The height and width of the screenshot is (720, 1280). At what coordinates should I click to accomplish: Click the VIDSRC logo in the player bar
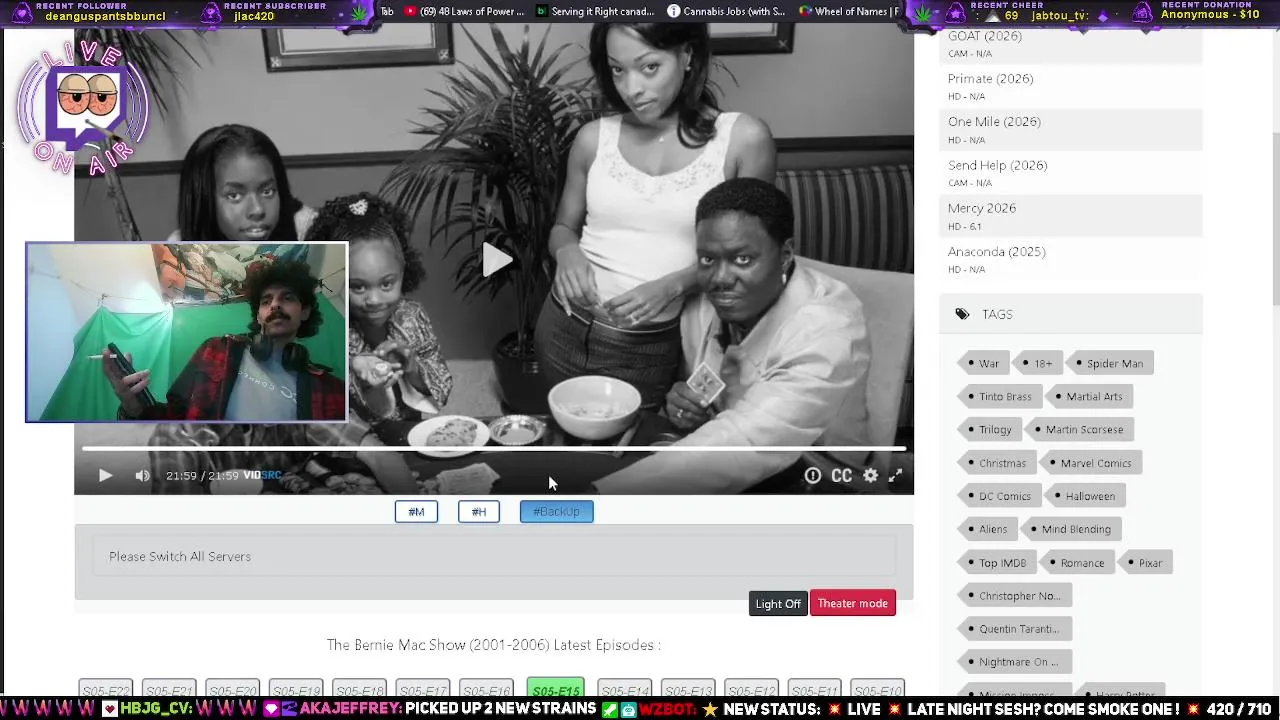[x=262, y=475]
